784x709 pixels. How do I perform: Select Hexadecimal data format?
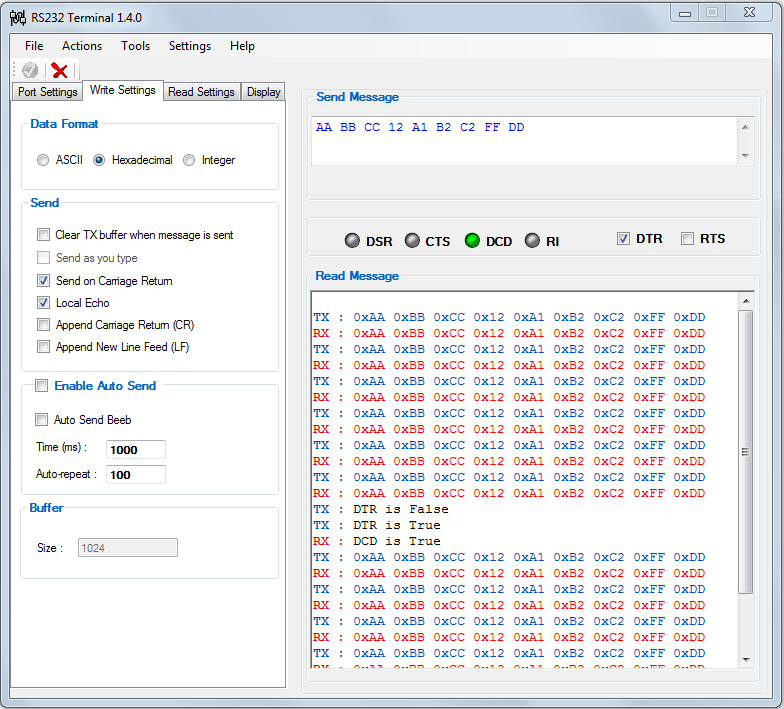click(99, 160)
